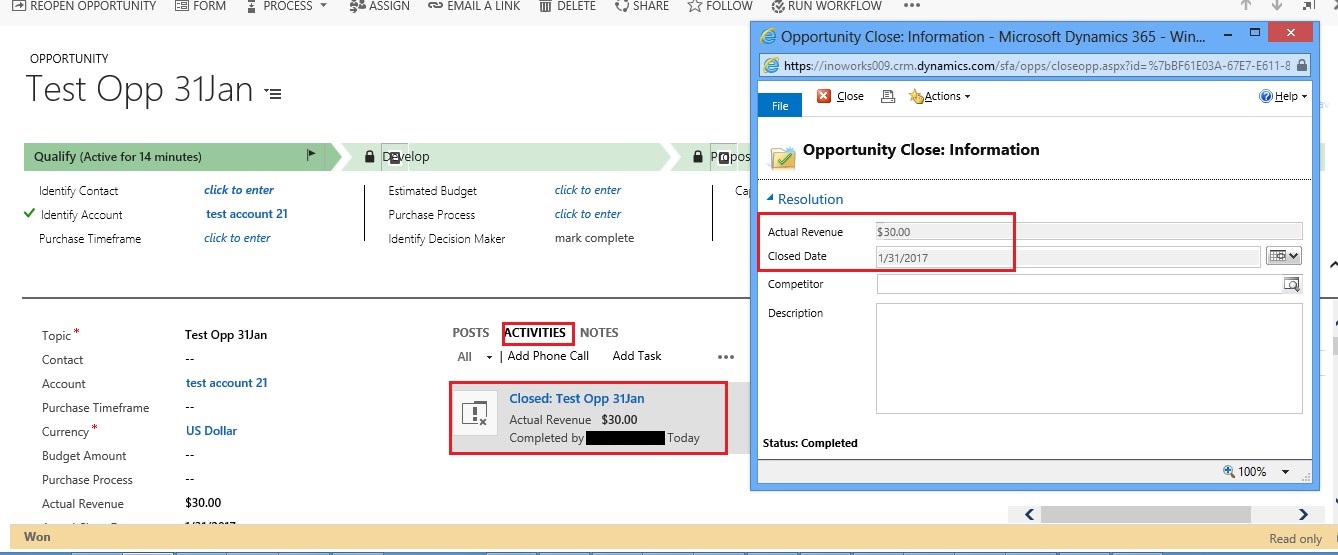Open test account 21 in Account field
This screenshot has width=1338, height=555.
[227, 383]
